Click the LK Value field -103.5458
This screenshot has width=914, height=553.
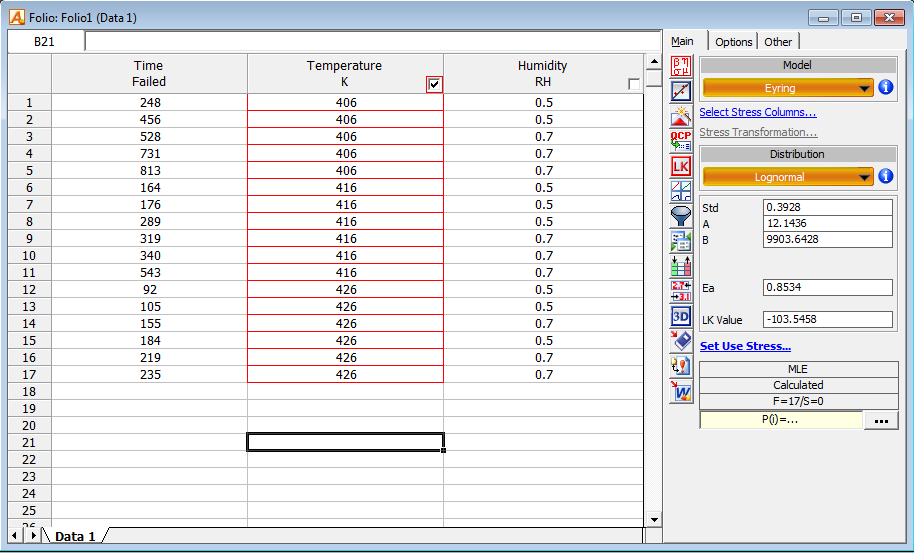[828, 319]
